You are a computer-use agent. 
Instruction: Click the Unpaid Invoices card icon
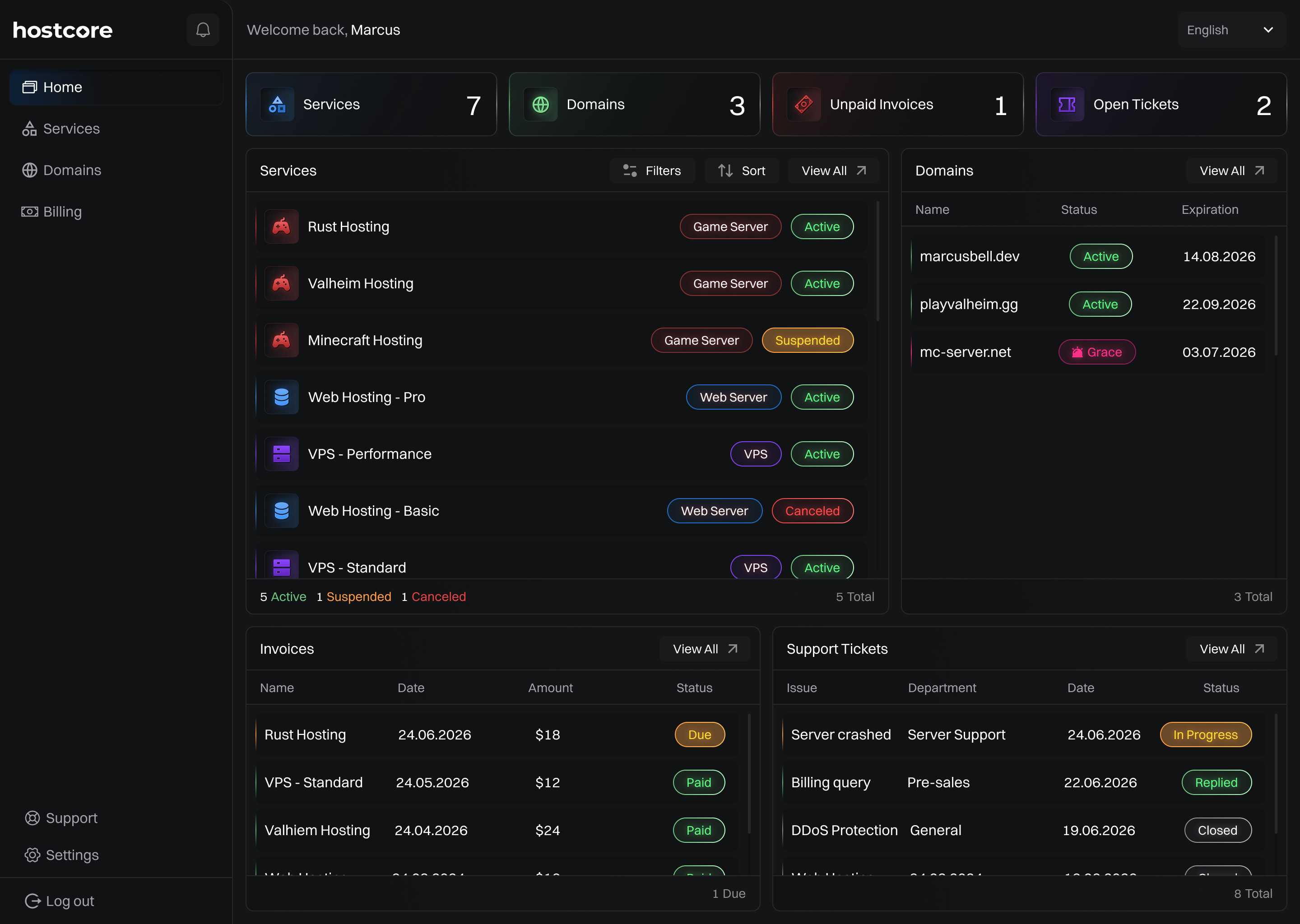[x=803, y=104]
